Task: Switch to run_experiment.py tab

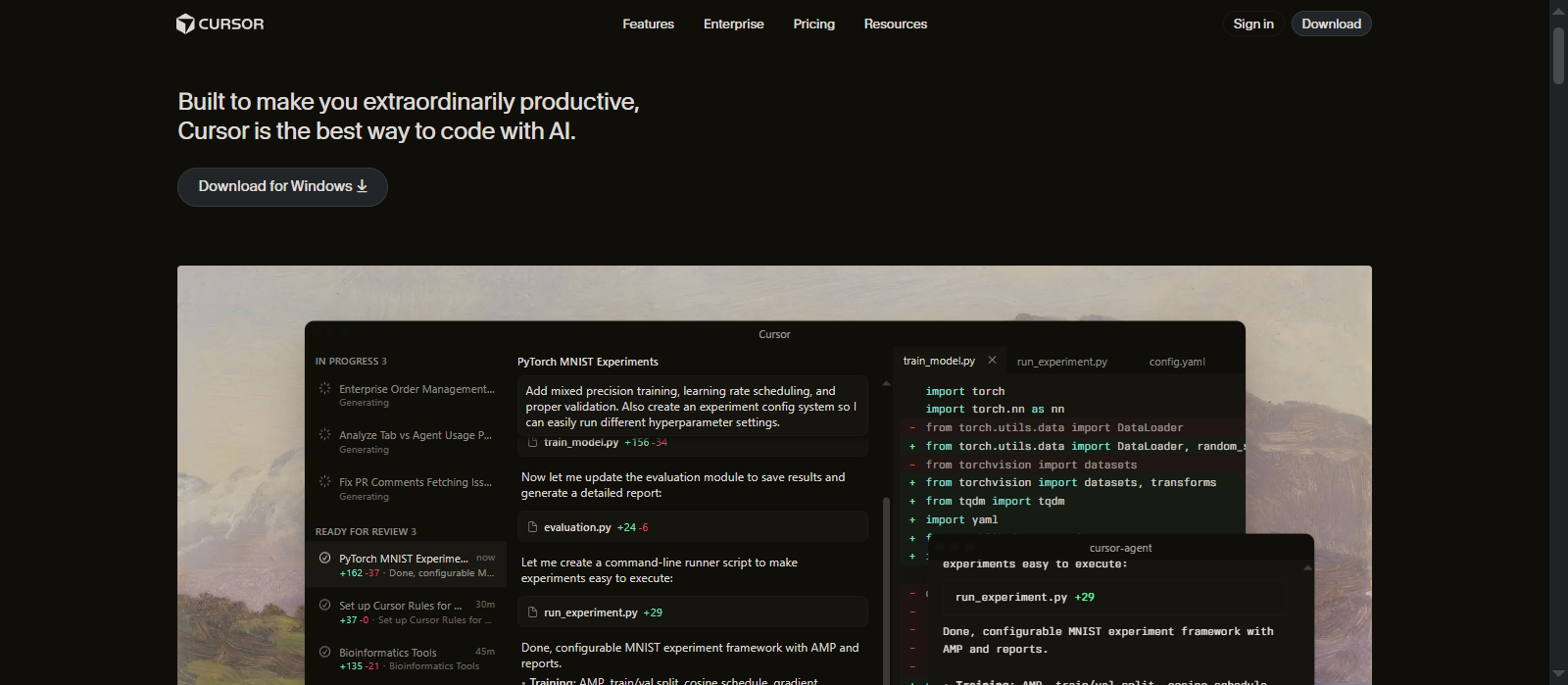Action: click(1061, 362)
